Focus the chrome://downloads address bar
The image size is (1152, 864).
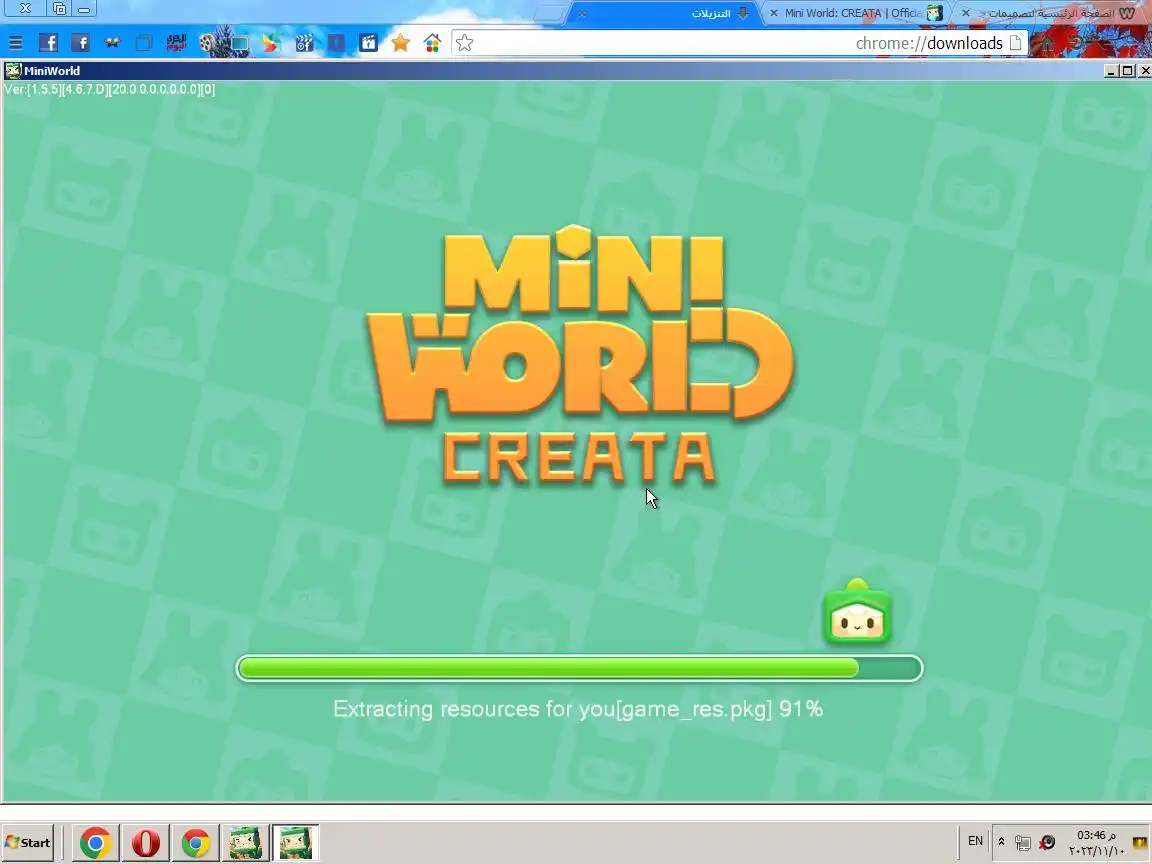[x=739, y=43]
